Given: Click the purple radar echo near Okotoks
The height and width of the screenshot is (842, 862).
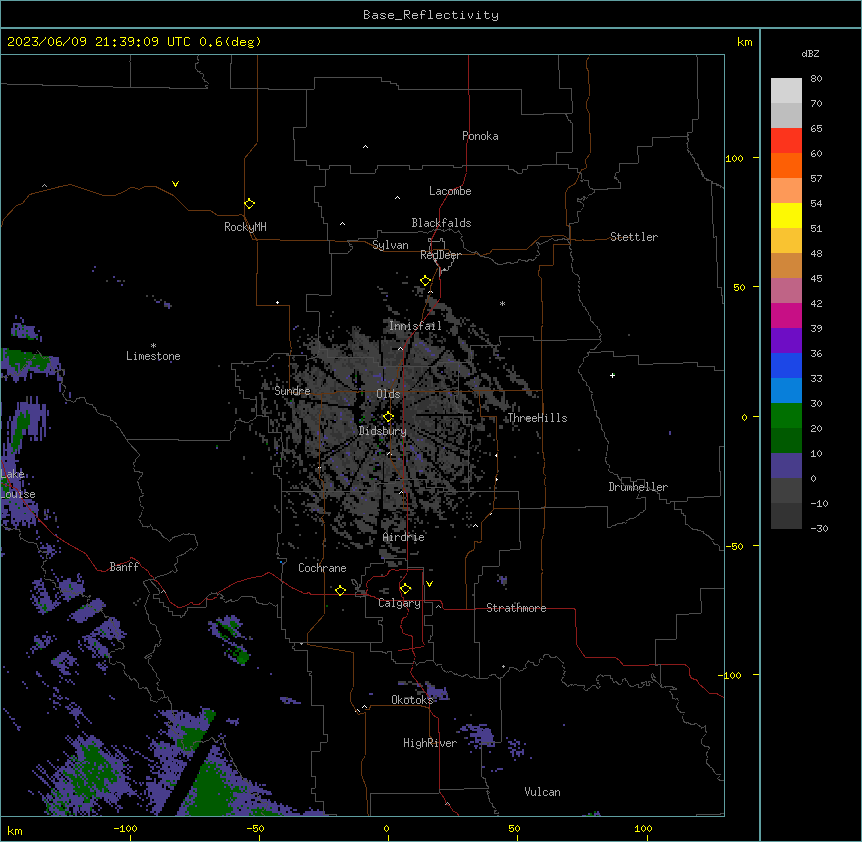Looking at the screenshot, I should pos(437,691).
